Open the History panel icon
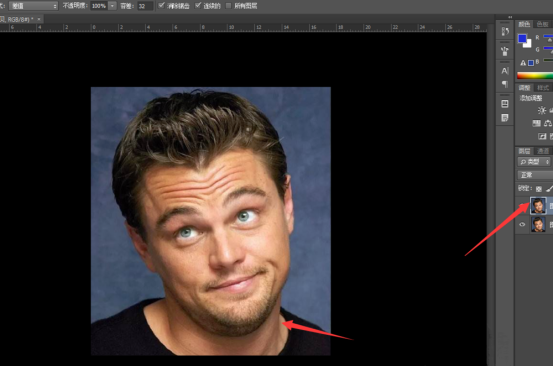553x367 pixels. 505,32
